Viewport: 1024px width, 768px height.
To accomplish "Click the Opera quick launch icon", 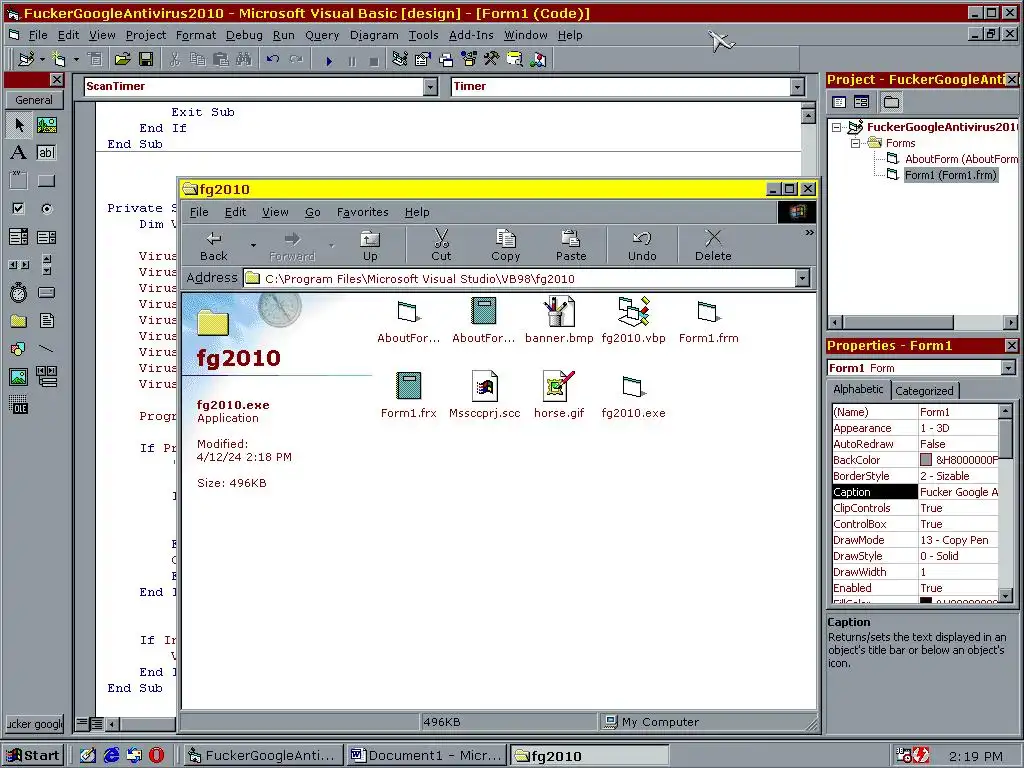I will tap(157, 756).
